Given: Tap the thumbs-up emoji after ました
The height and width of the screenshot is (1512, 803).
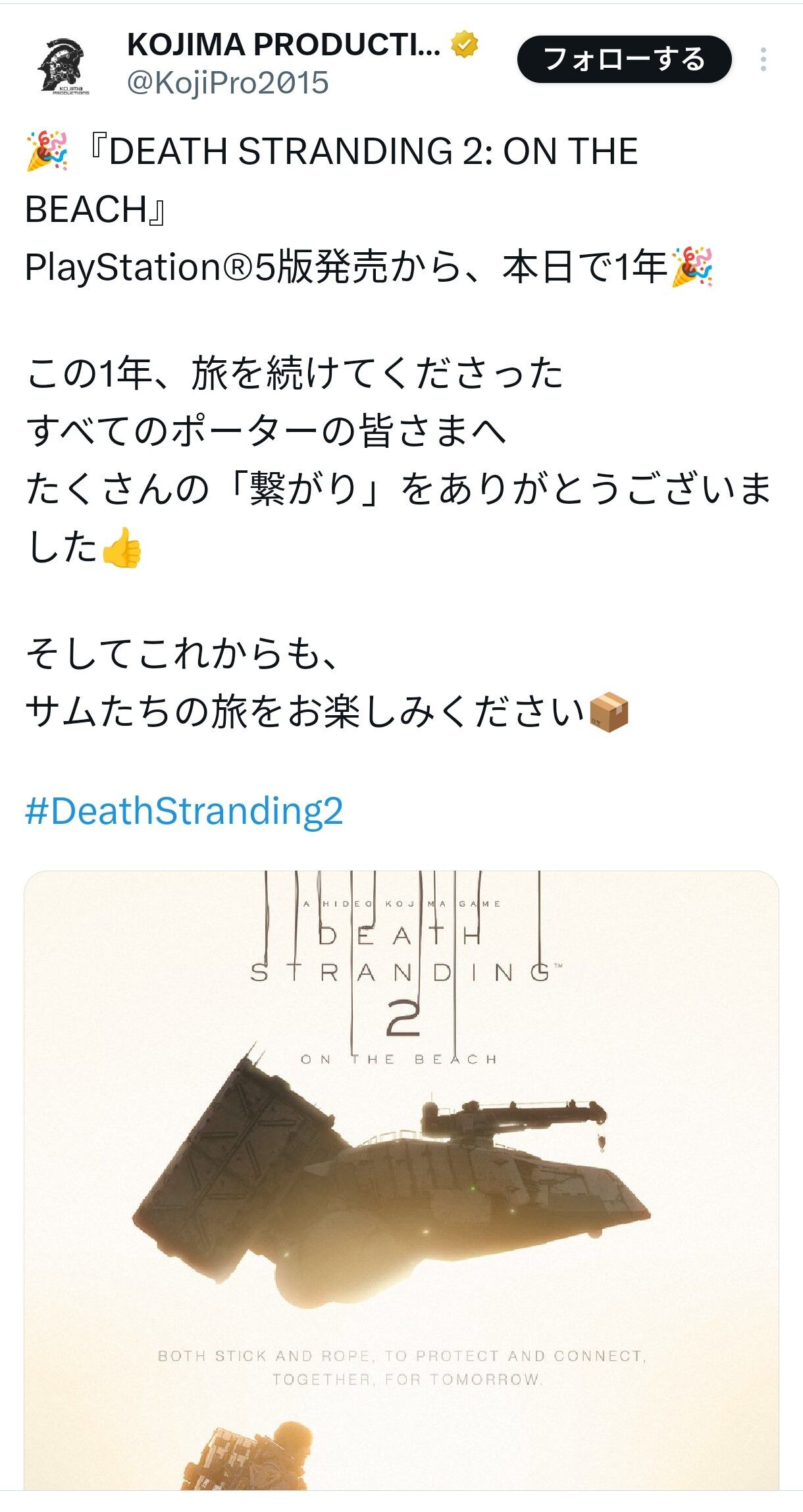Looking at the screenshot, I should click(122, 548).
